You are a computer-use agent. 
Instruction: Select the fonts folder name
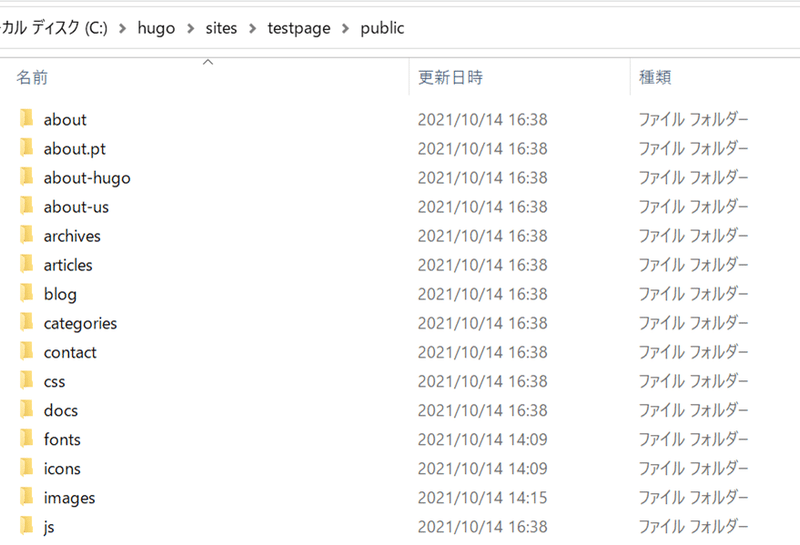(x=62, y=439)
